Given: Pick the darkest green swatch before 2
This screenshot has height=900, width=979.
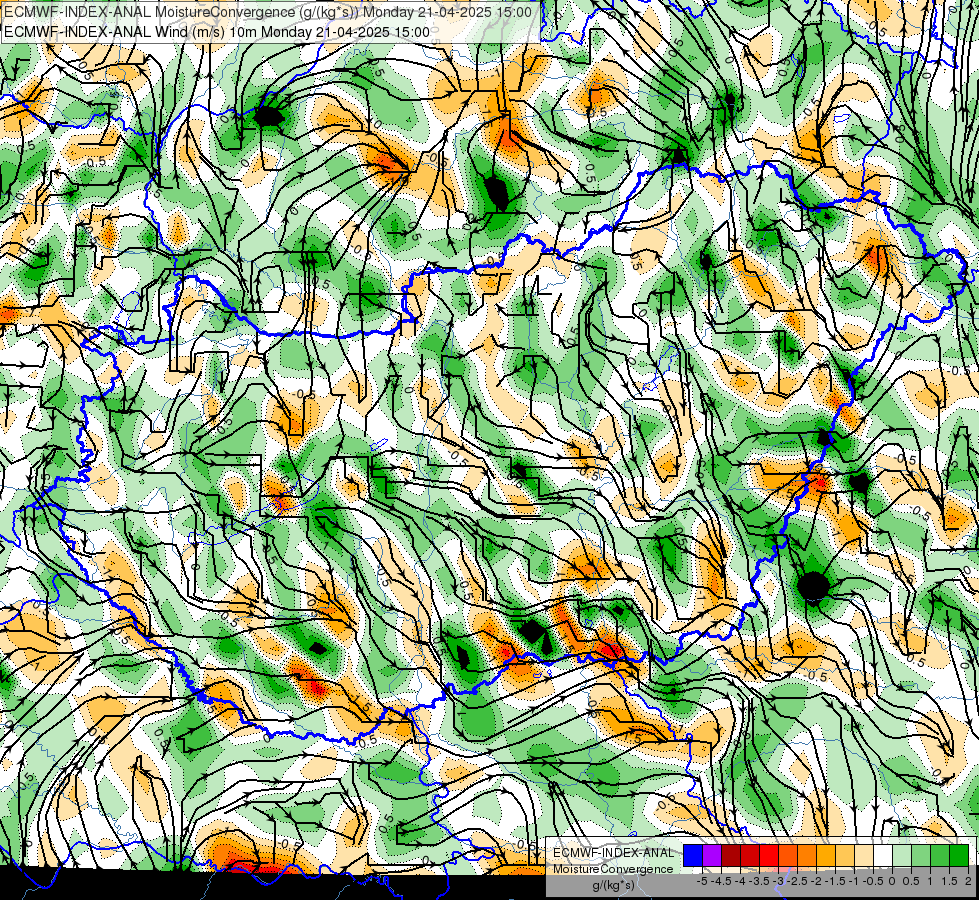Looking at the screenshot, I should click(x=959, y=855).
